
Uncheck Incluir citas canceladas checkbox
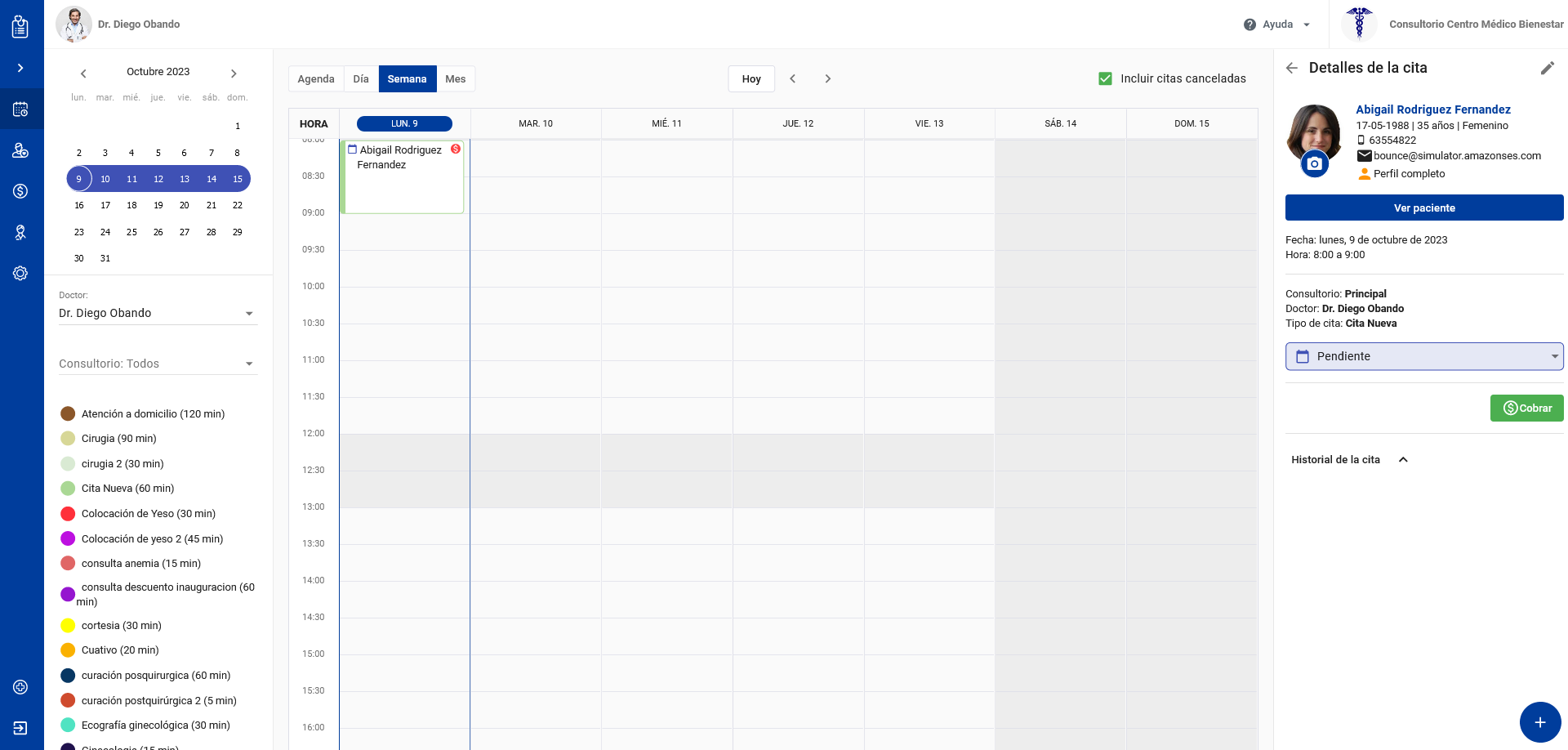tap(1105, 78)
